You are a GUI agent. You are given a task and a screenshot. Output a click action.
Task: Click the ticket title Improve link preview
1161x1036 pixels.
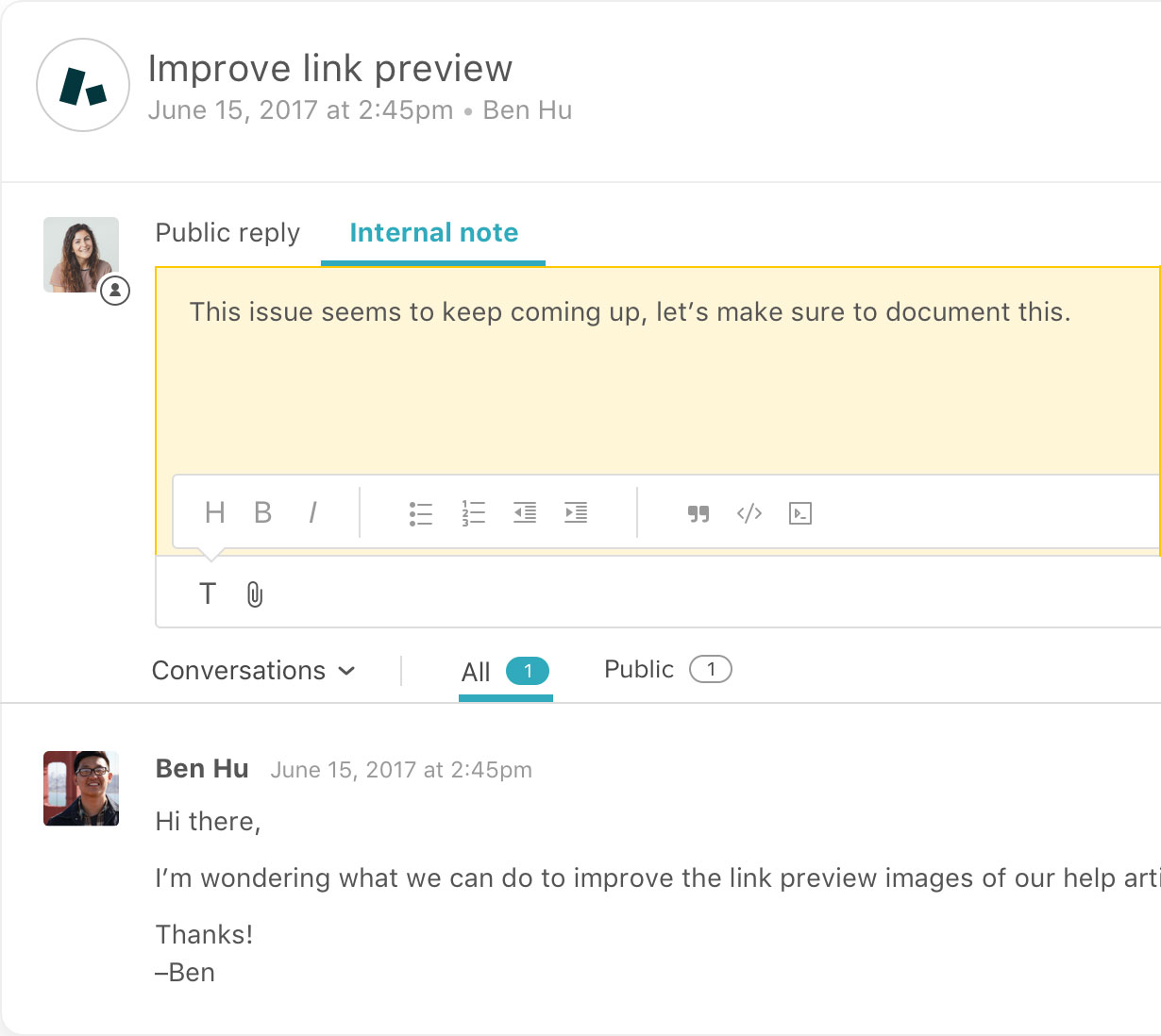point(330,69)
